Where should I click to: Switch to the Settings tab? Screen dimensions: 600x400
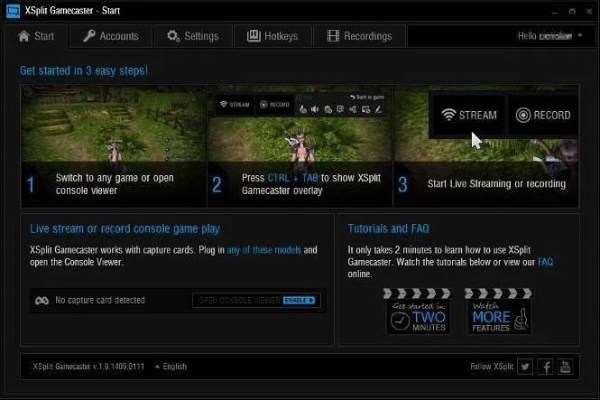192,36
